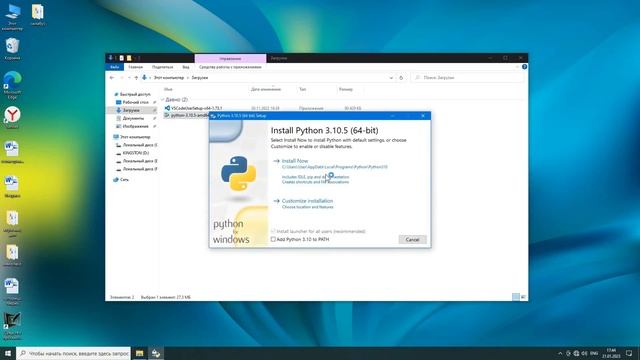Collapse the Давно (2) group
The height and width of the screenshot is (360, 640).
(x=163, y=100)
